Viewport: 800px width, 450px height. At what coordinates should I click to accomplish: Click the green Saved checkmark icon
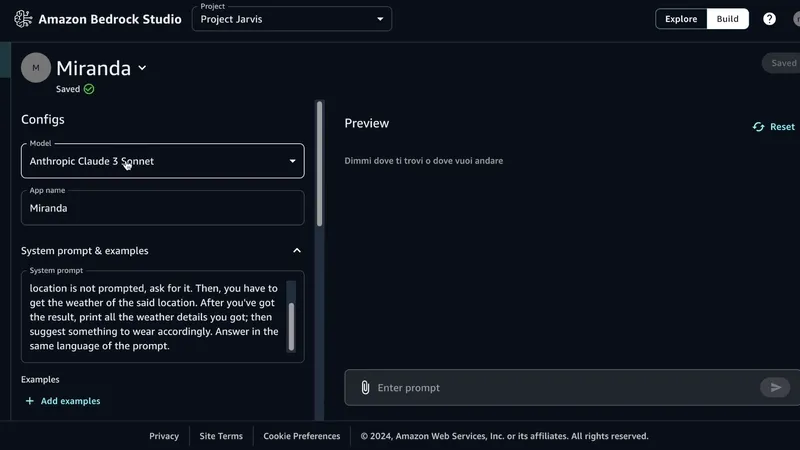tap(89, 89)
